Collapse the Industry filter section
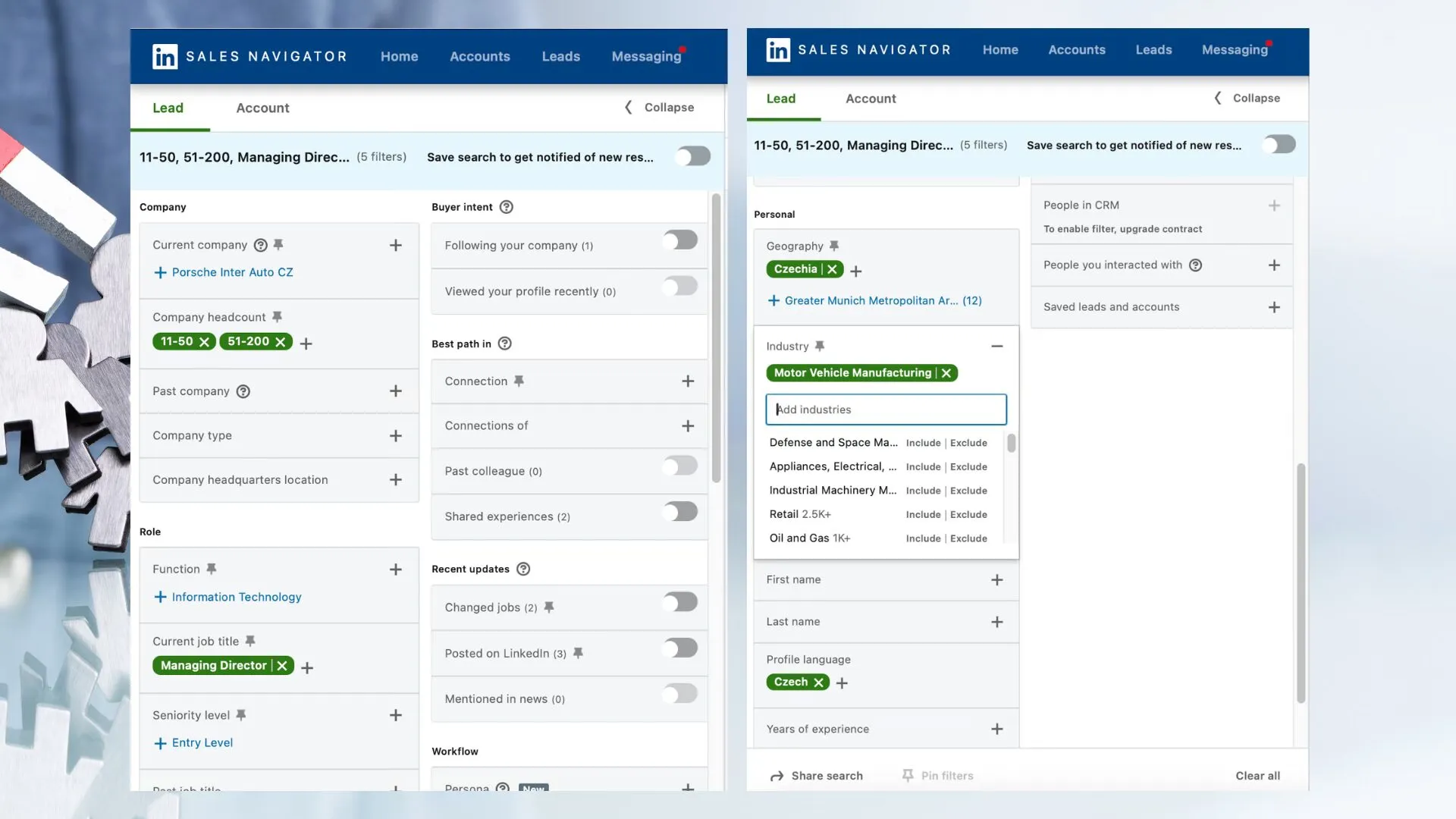Image resolution: width=1456 pixels, height=819 pixels. click(996, 346)
